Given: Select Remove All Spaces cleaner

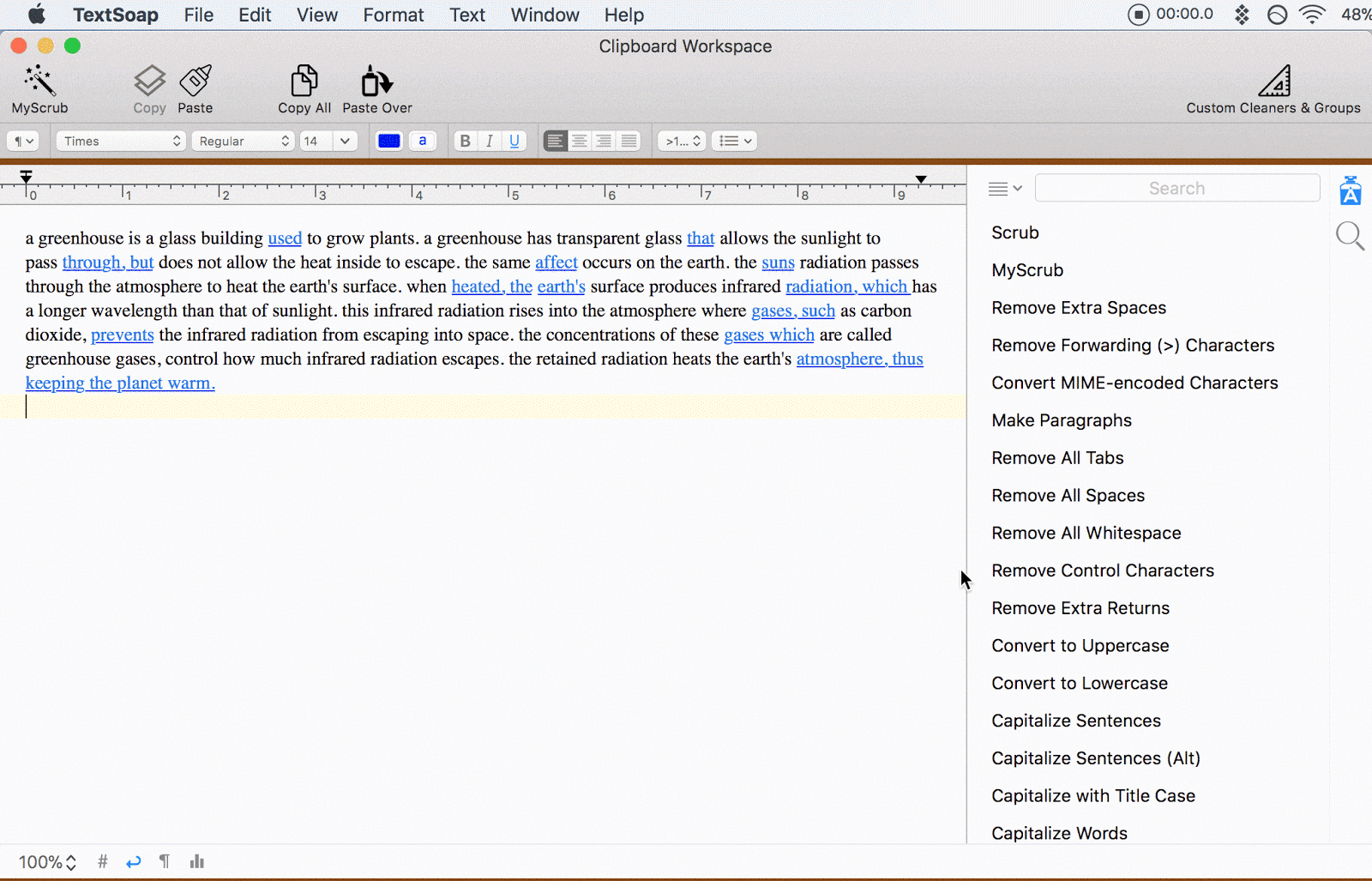Looking at the screenshot, I should click(1068, 496).
